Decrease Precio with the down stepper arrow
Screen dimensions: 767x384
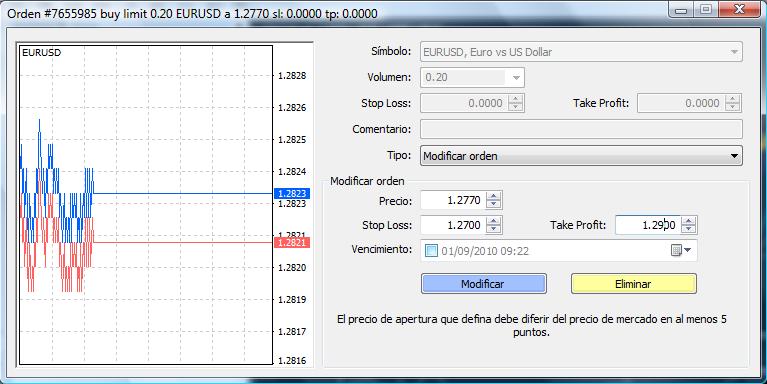494,204
